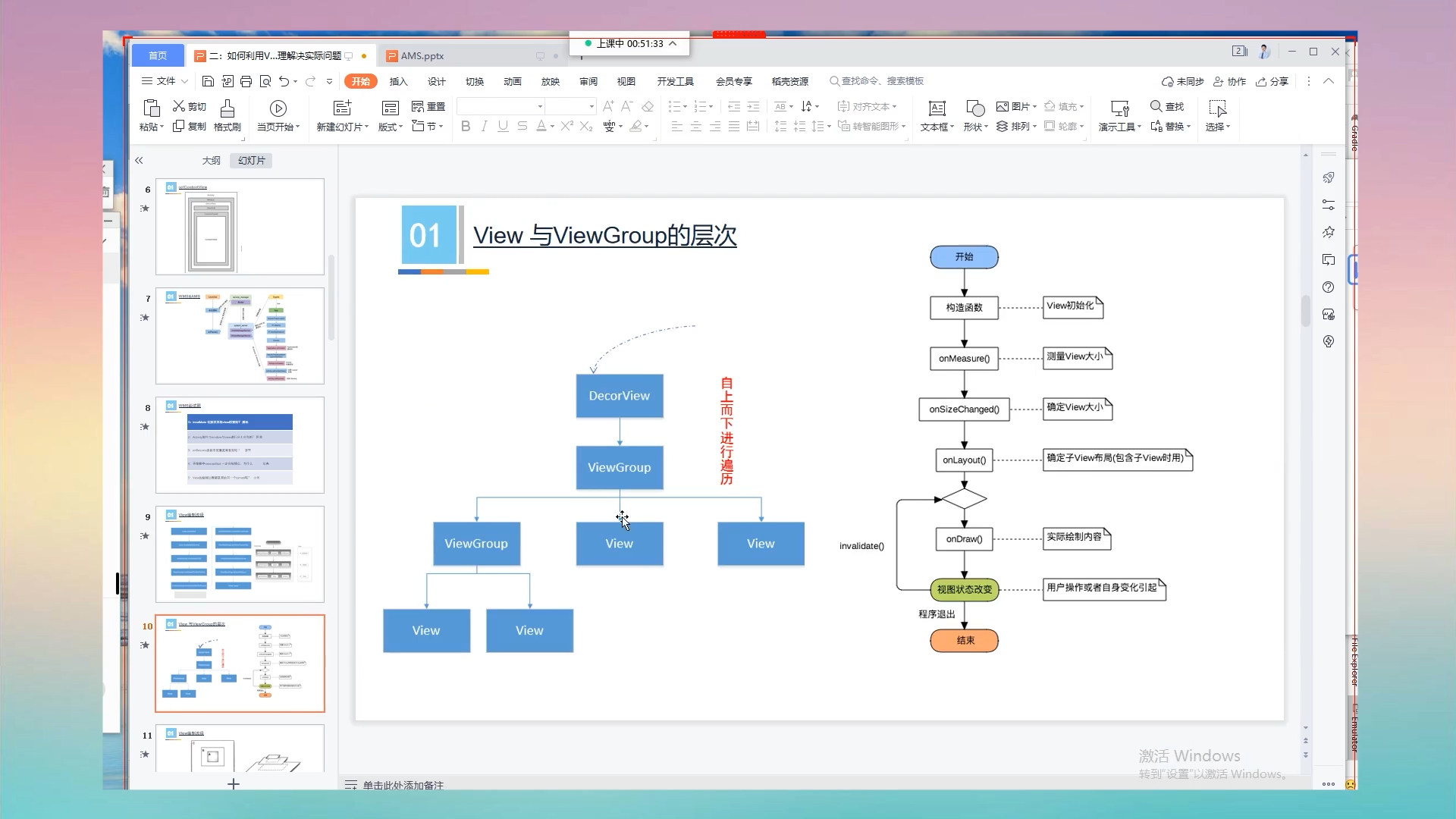This screenshot has height=819, width=1456.
Task: Click the Save icon in quick toolbar
Action: point(208,81)
